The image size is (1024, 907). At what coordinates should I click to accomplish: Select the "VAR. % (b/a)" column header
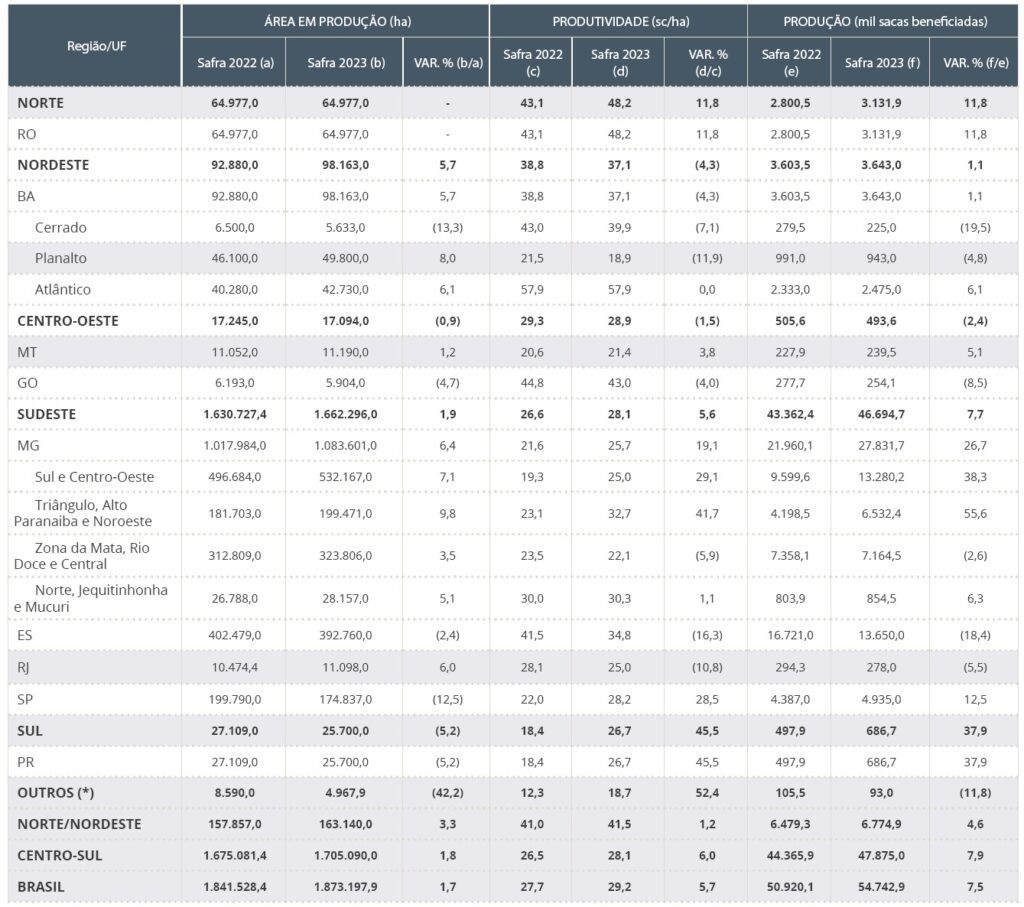coord(446,63)
